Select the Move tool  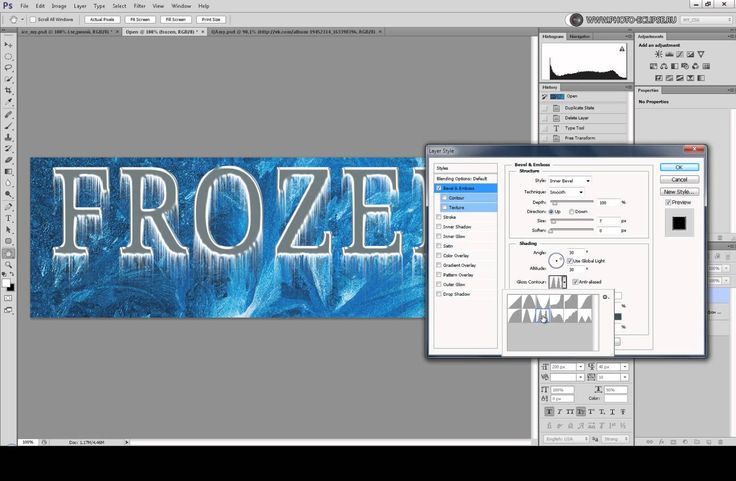(x=8, y=45)
